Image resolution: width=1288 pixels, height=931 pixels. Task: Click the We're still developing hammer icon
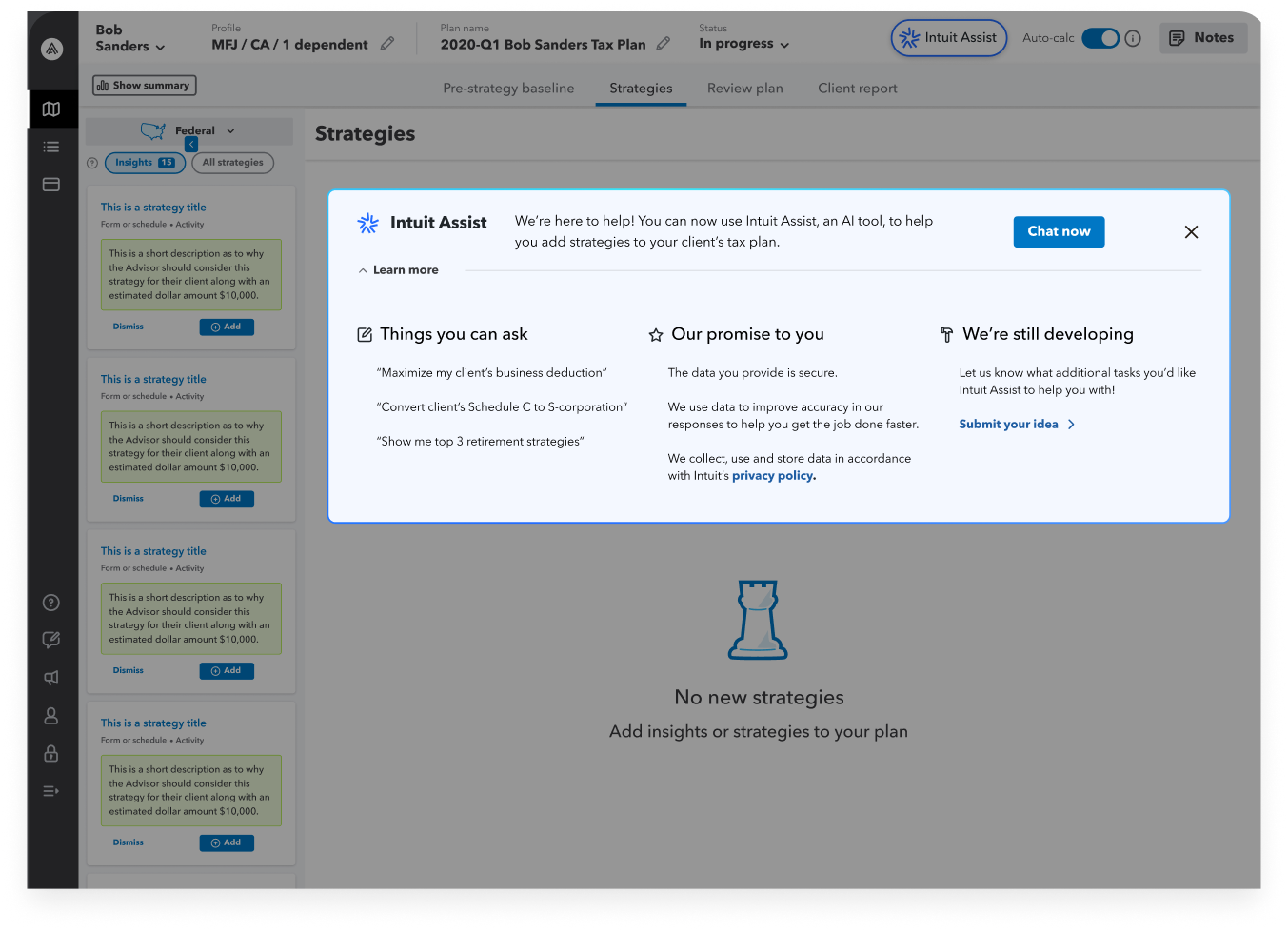click(x=946, y=335)
